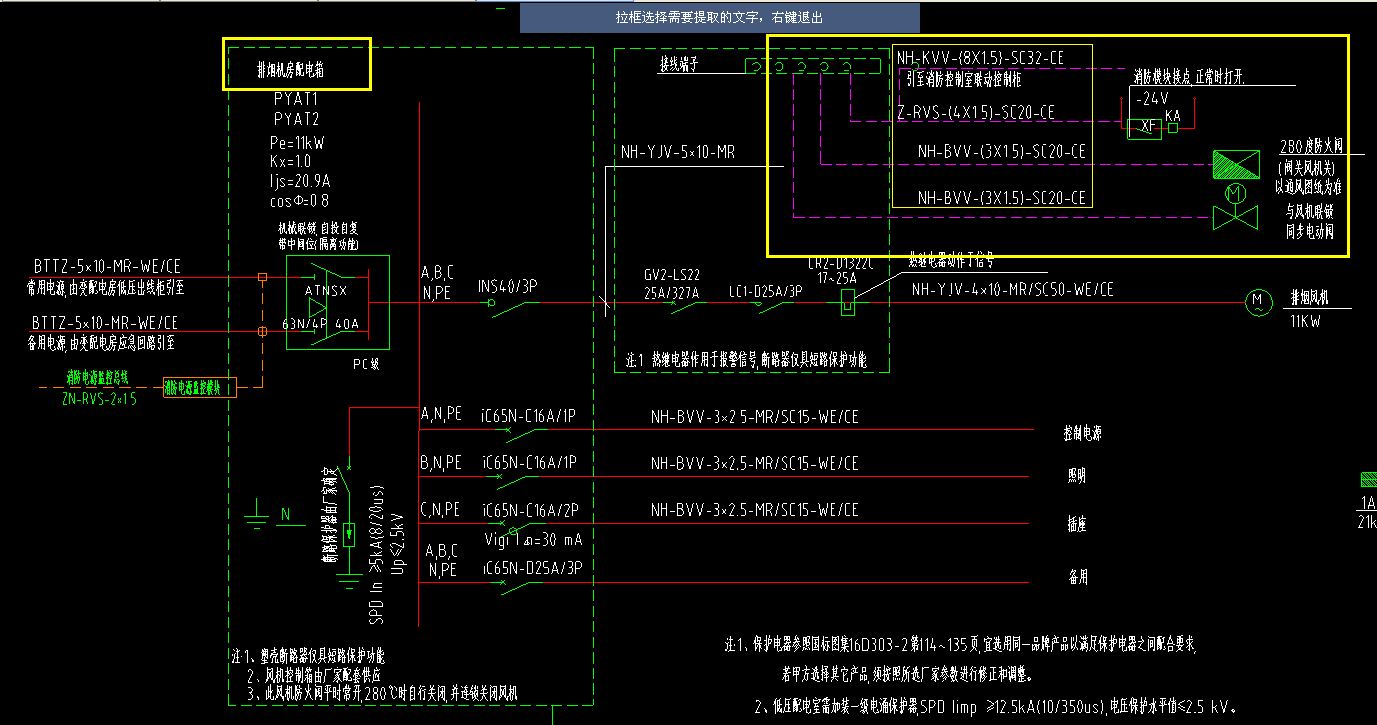Viewport: 1377px width, 725px height.
Task: Select the hatched 280° fire damper symbol
Action: click(x=1236, y=162)
